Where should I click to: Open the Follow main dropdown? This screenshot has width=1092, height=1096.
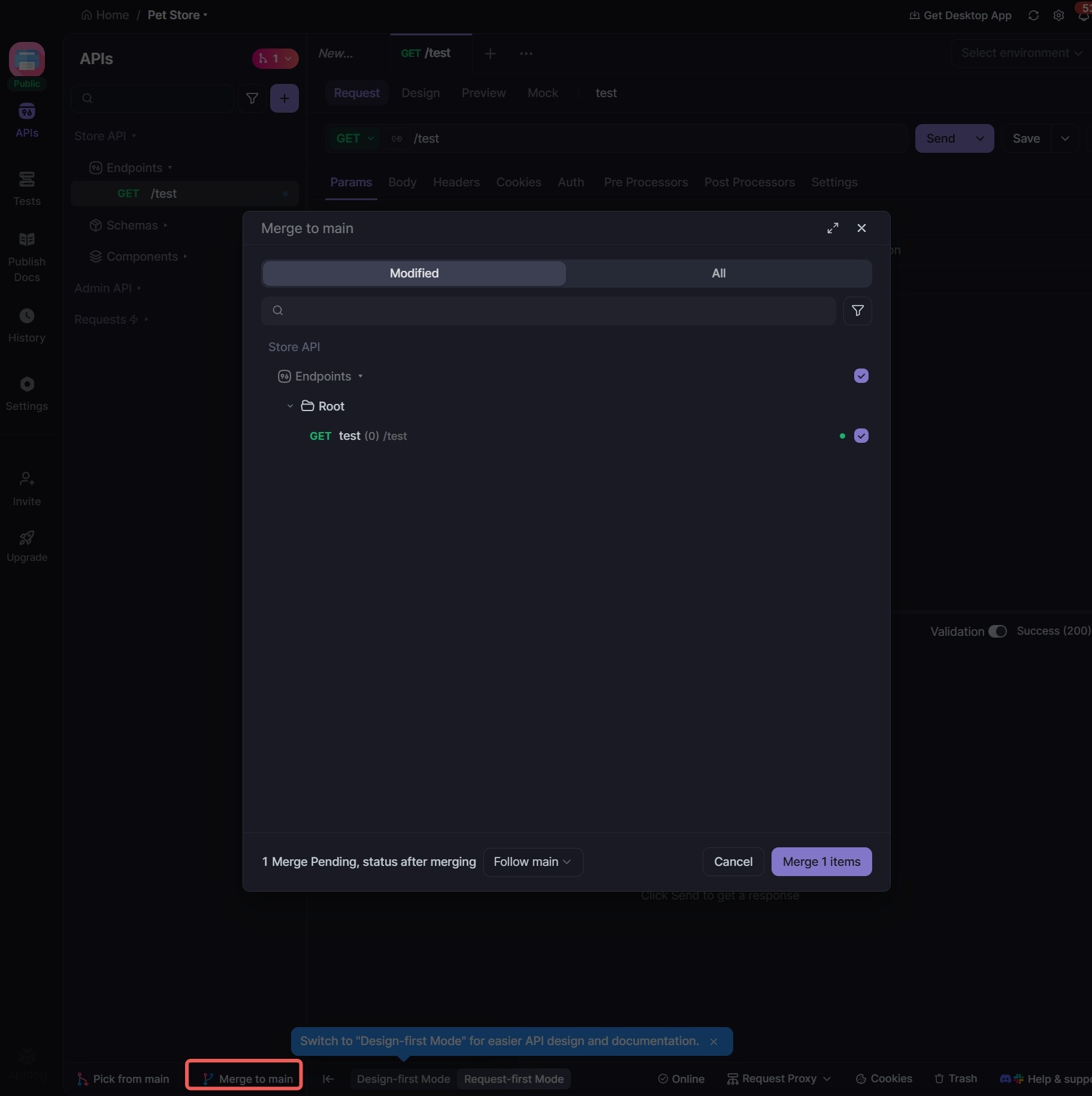coord(533,862)
